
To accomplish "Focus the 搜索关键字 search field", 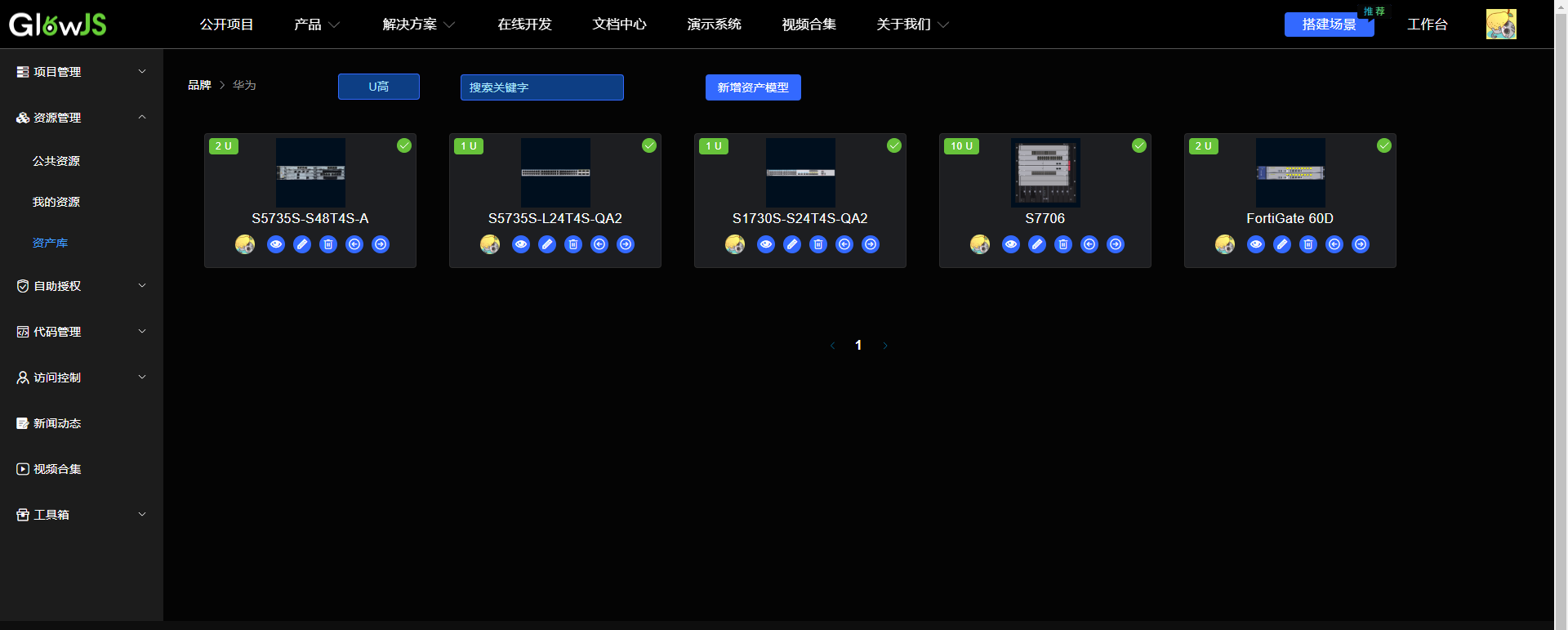I will [x=542, y=87].
